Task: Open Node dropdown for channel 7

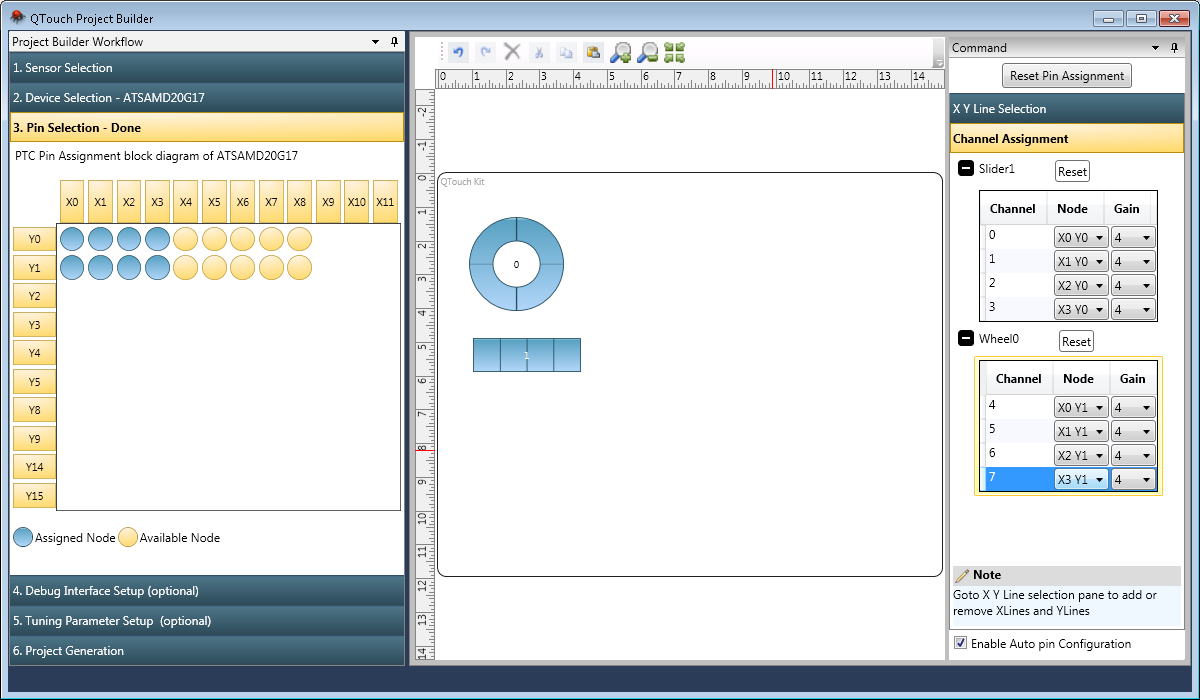Action: click(1081, 479)
